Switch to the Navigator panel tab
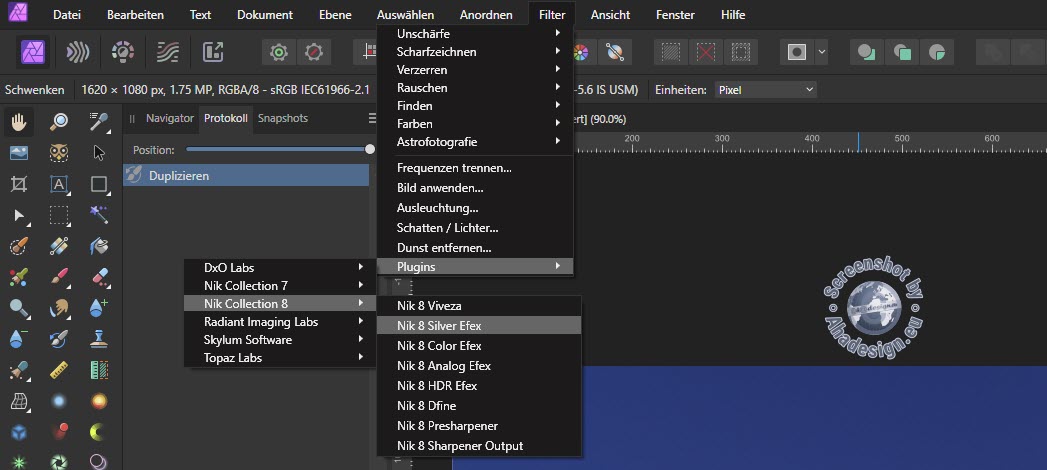 click(170, 118)
